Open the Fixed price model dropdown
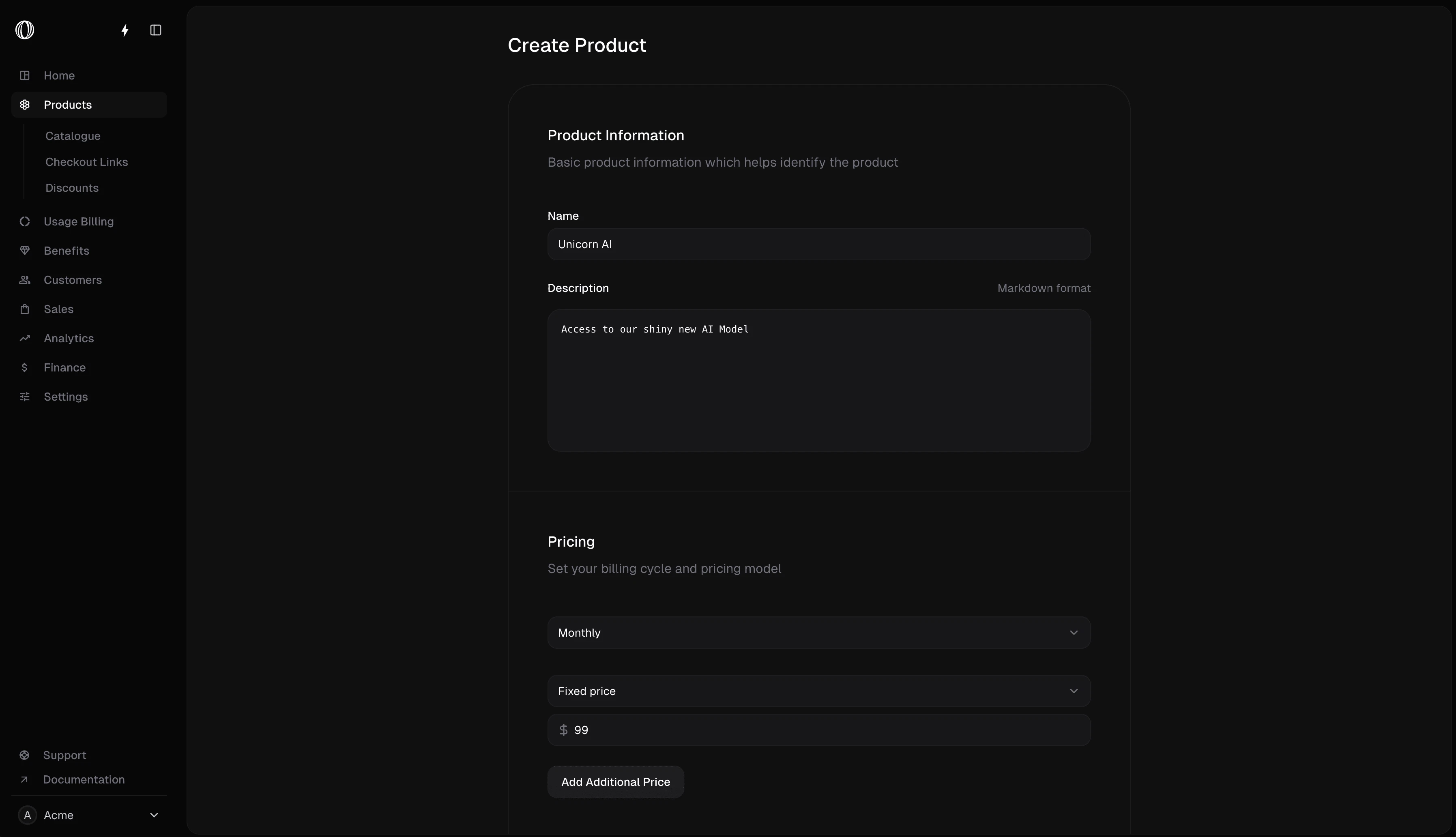Screen dimensions: 1456x837 click(818, 691)
